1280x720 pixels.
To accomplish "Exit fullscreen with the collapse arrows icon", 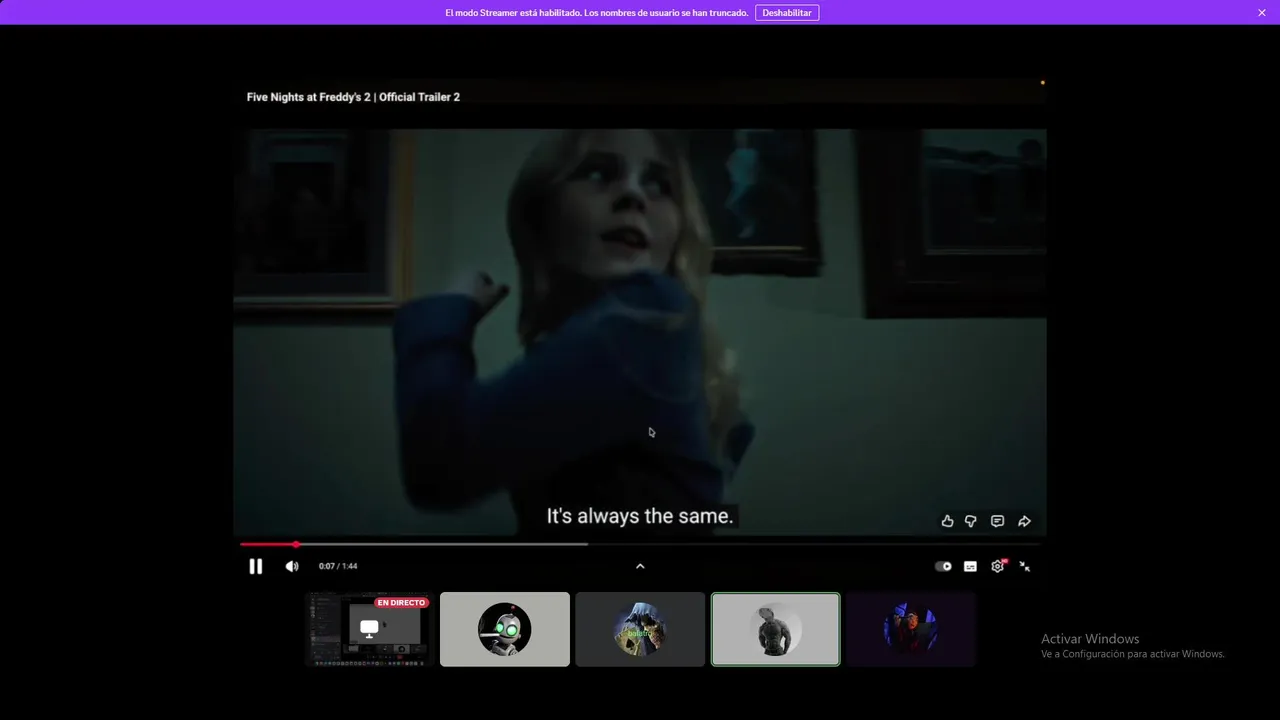I will click(x=1025, y=566).
